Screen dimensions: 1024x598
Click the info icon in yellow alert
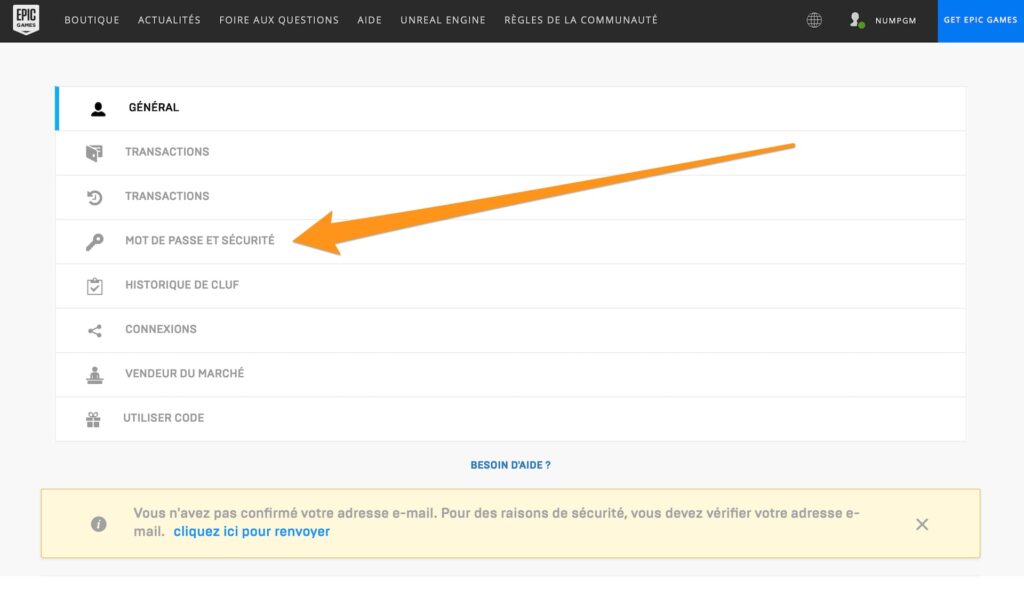(98, 524)
